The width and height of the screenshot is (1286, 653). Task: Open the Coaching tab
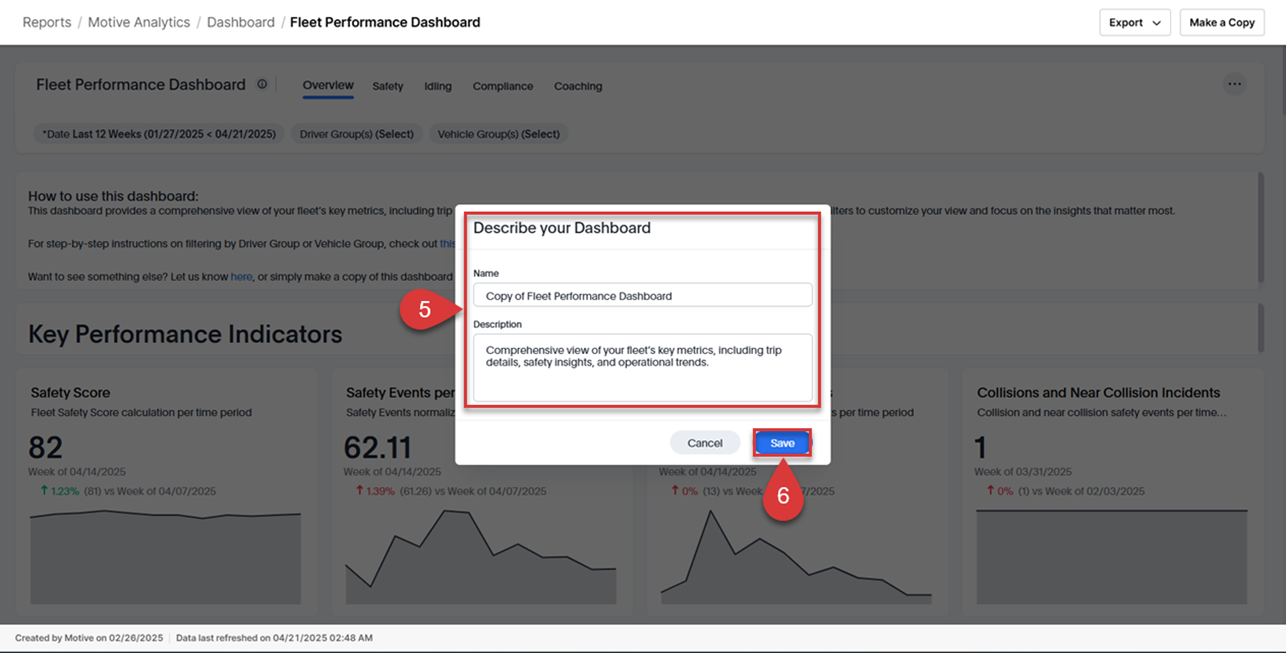pyautogui.click(x=578, y=86)
